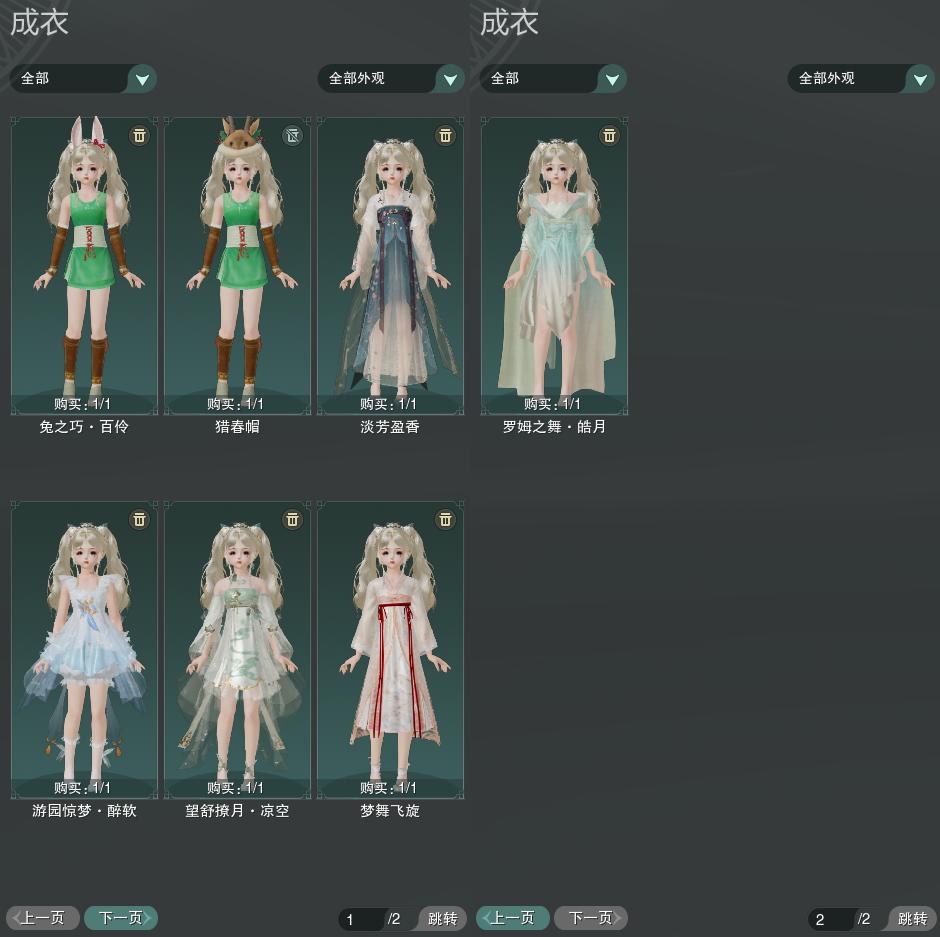The width and height of the screenshot is (940, 937).
Task: Select the 游园惊梦·醉软 outfit thumbnail
Action: pyautogui.click(x=84, y=650)
